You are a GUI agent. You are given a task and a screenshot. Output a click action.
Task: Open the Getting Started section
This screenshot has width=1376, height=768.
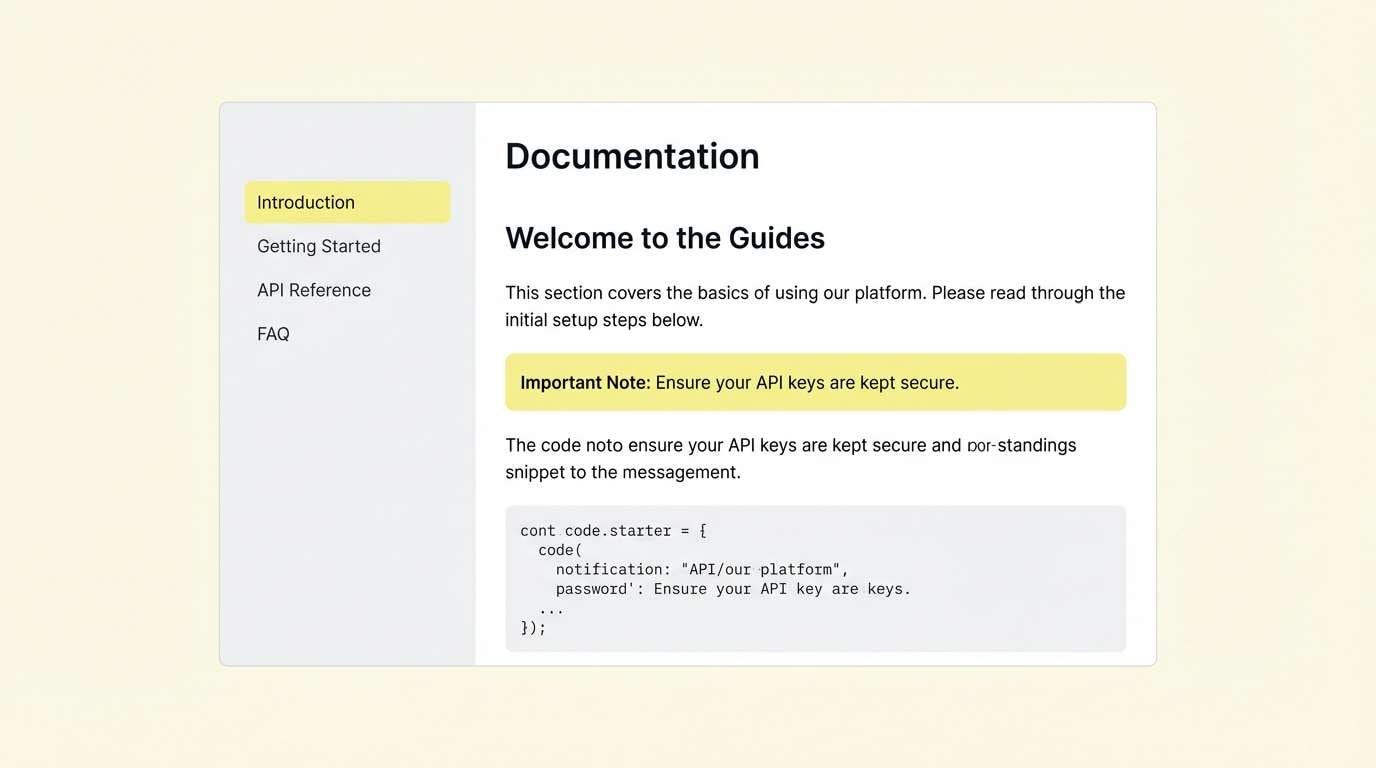click(318, 246)
